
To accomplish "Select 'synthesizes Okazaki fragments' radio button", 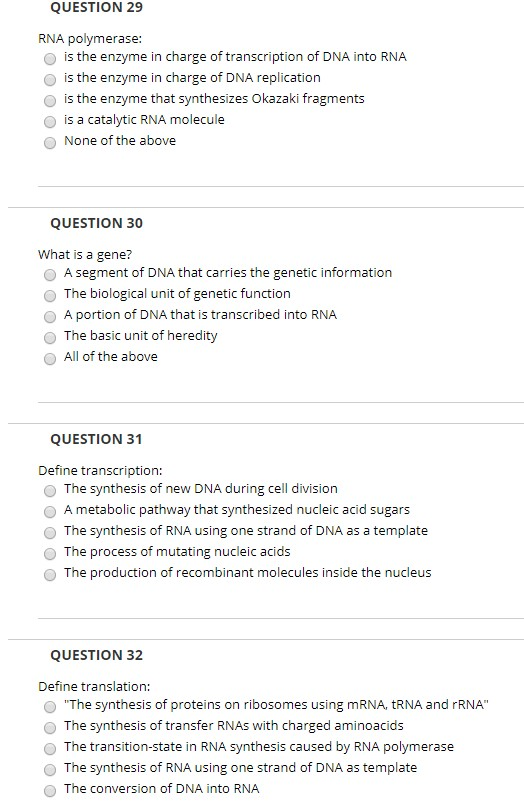I will coord(50,101).
